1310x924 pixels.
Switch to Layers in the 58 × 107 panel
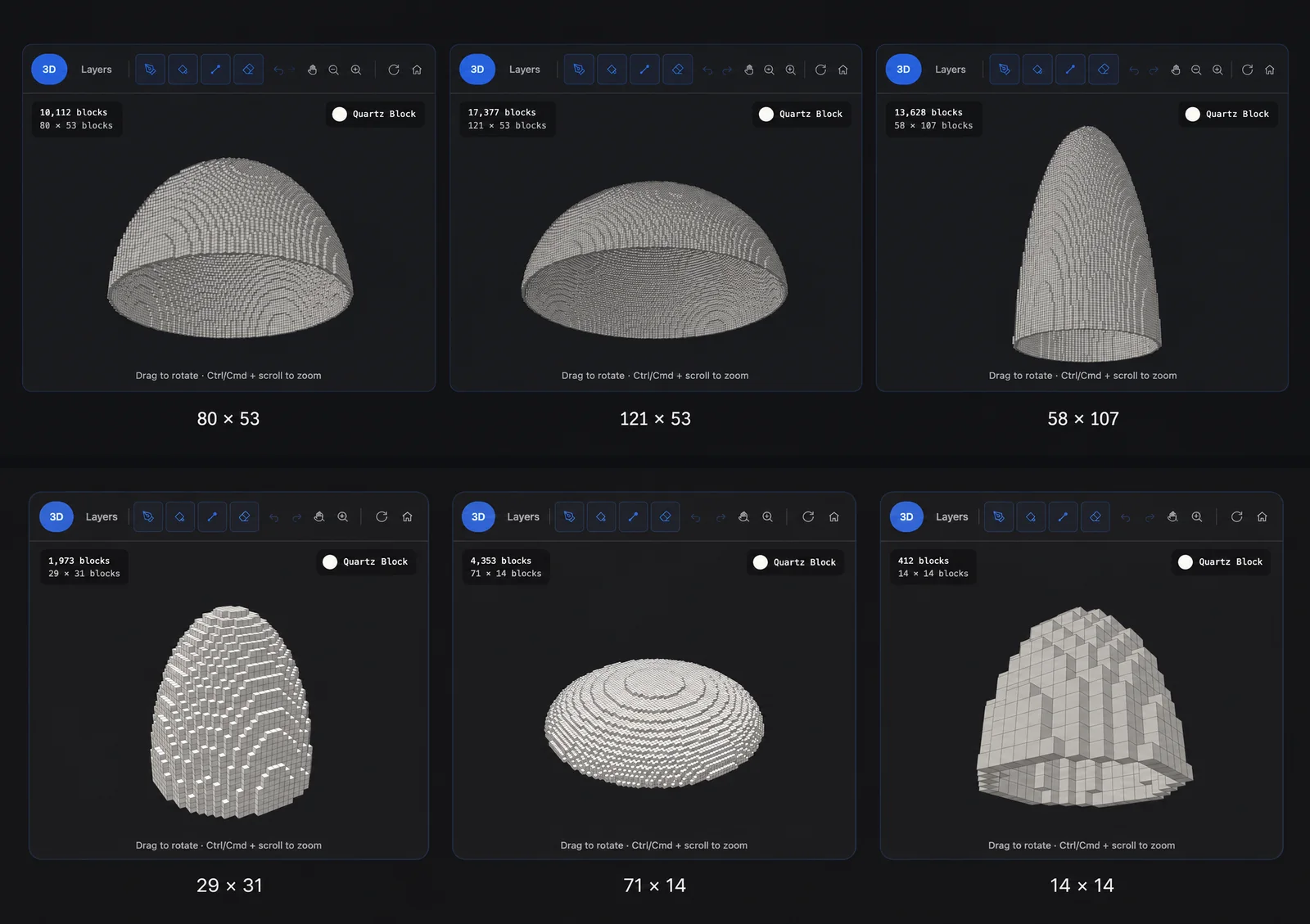[951, 70]
